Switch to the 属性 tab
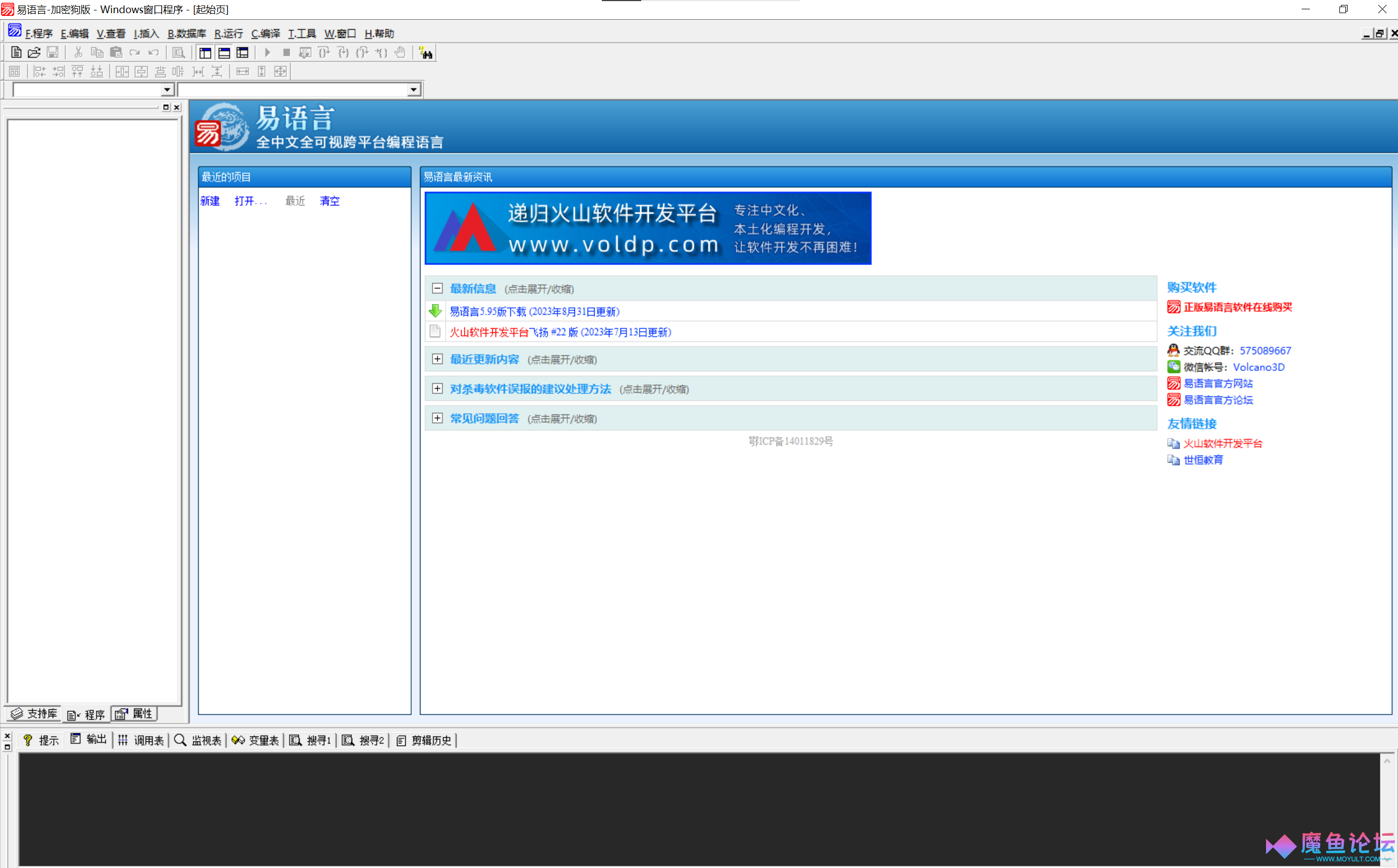The width and height of the screenshot is (1398, 868). tap(134, 714)
